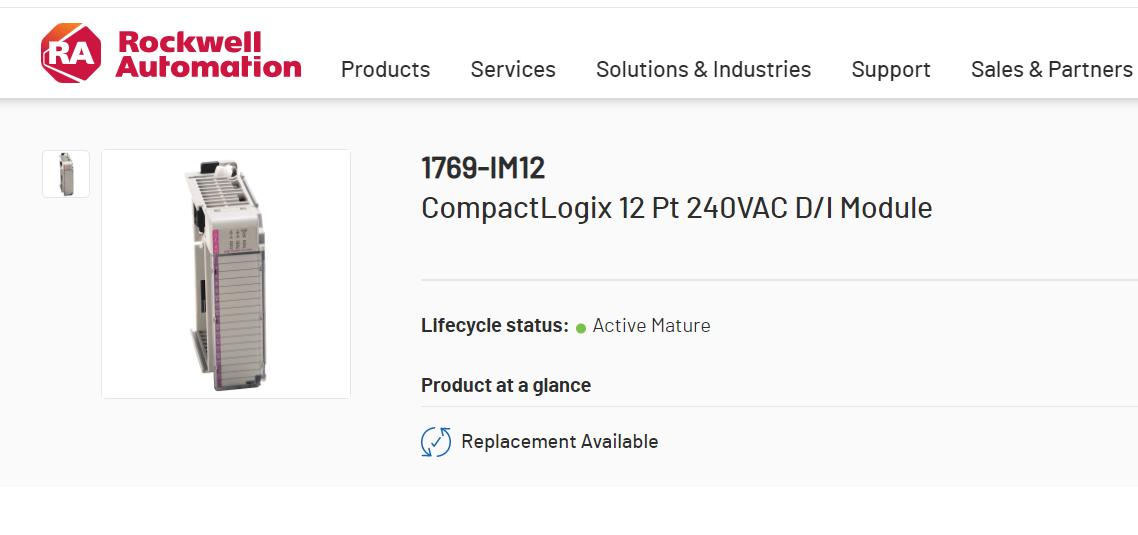This screenshot has height=535, width=1138.
Task: Click the Product at a glance heading
Action: [x=505, y=385]
